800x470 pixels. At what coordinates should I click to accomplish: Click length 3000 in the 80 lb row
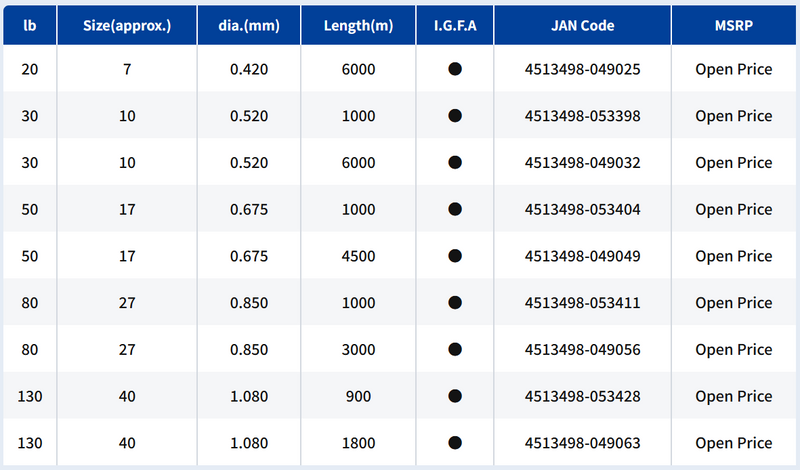[x=358, y=350]
